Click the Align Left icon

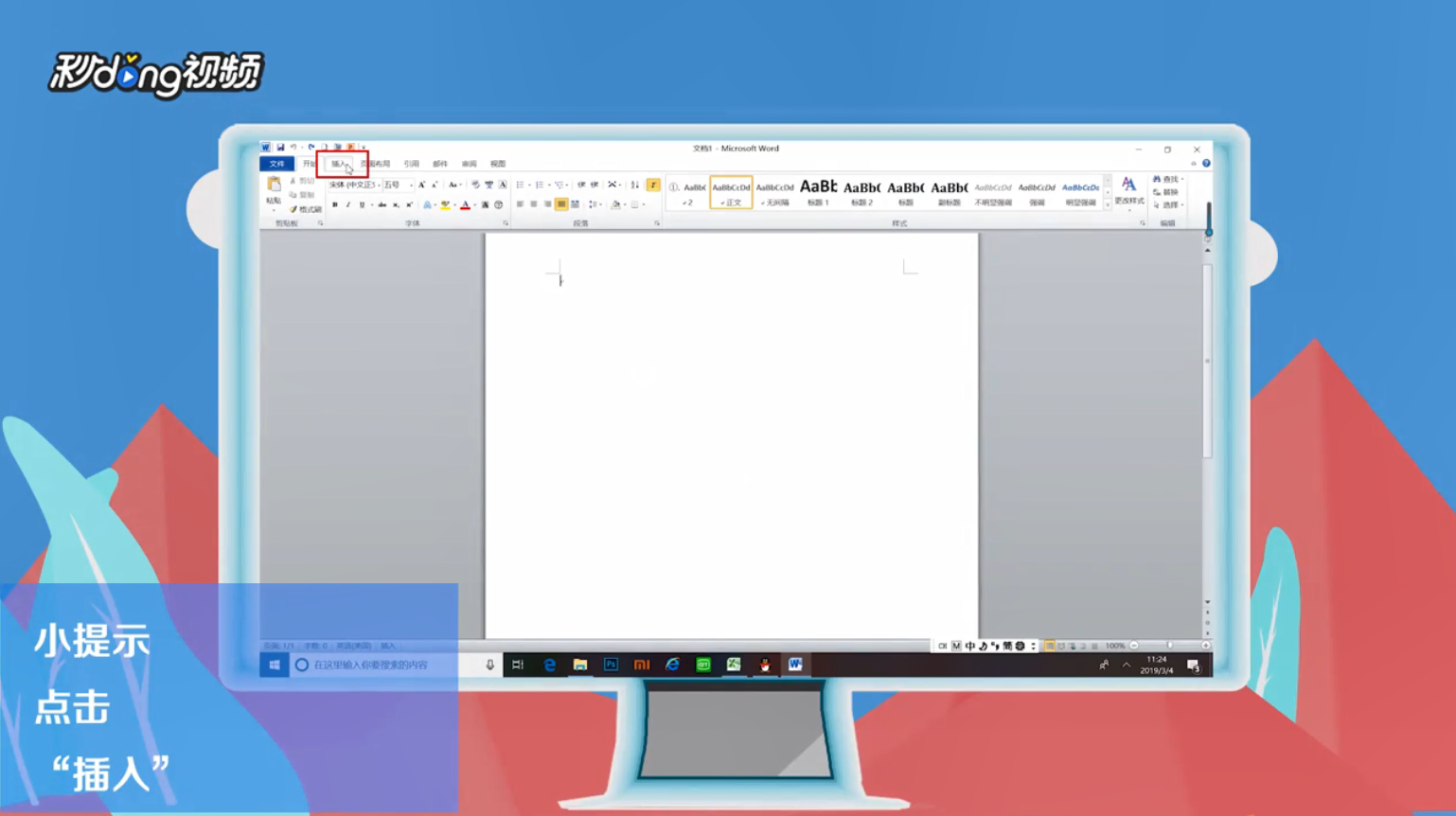pos(520,204)
